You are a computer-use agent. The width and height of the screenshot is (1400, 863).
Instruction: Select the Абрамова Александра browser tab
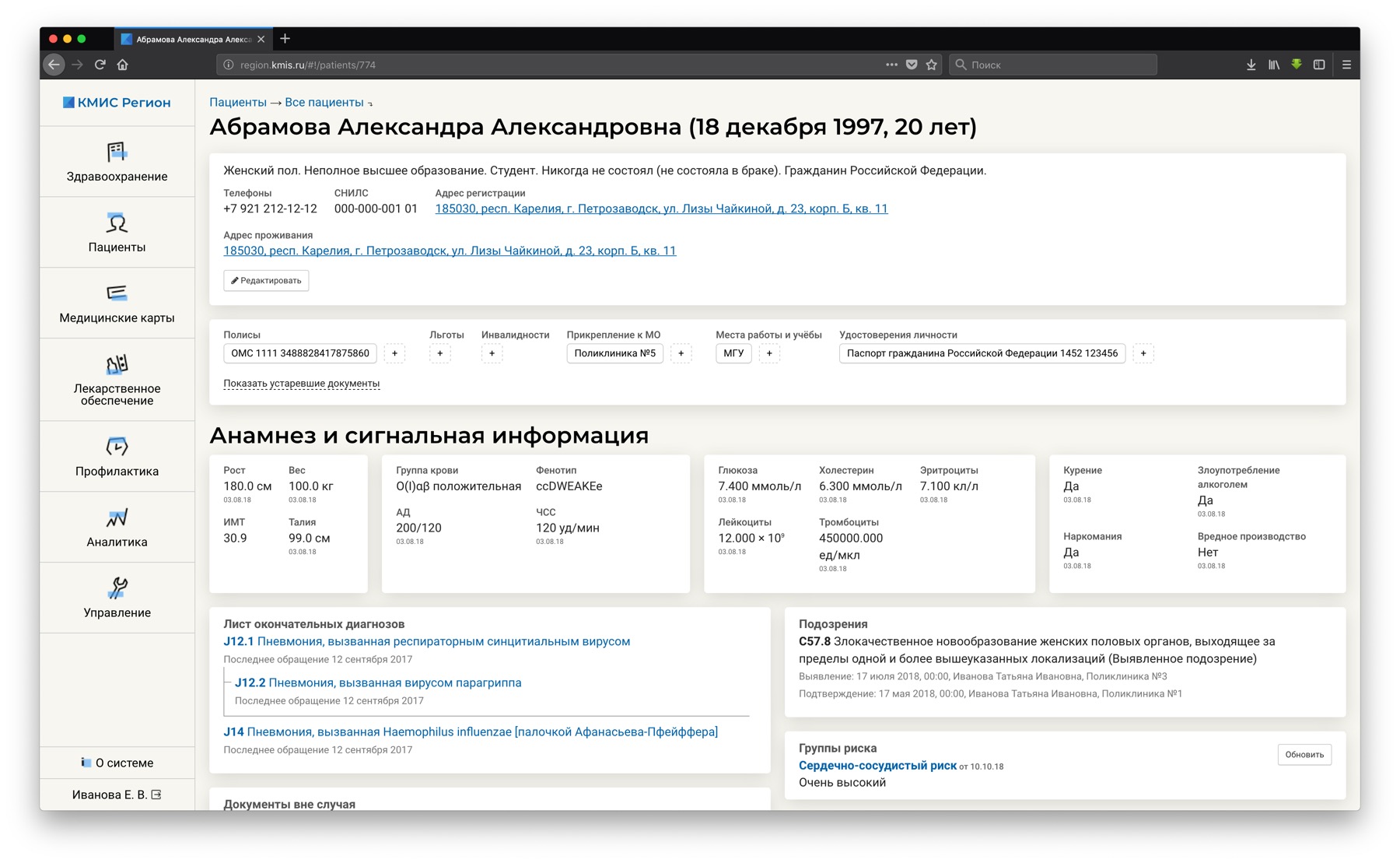pyautogui.click(x=193, y=39)
